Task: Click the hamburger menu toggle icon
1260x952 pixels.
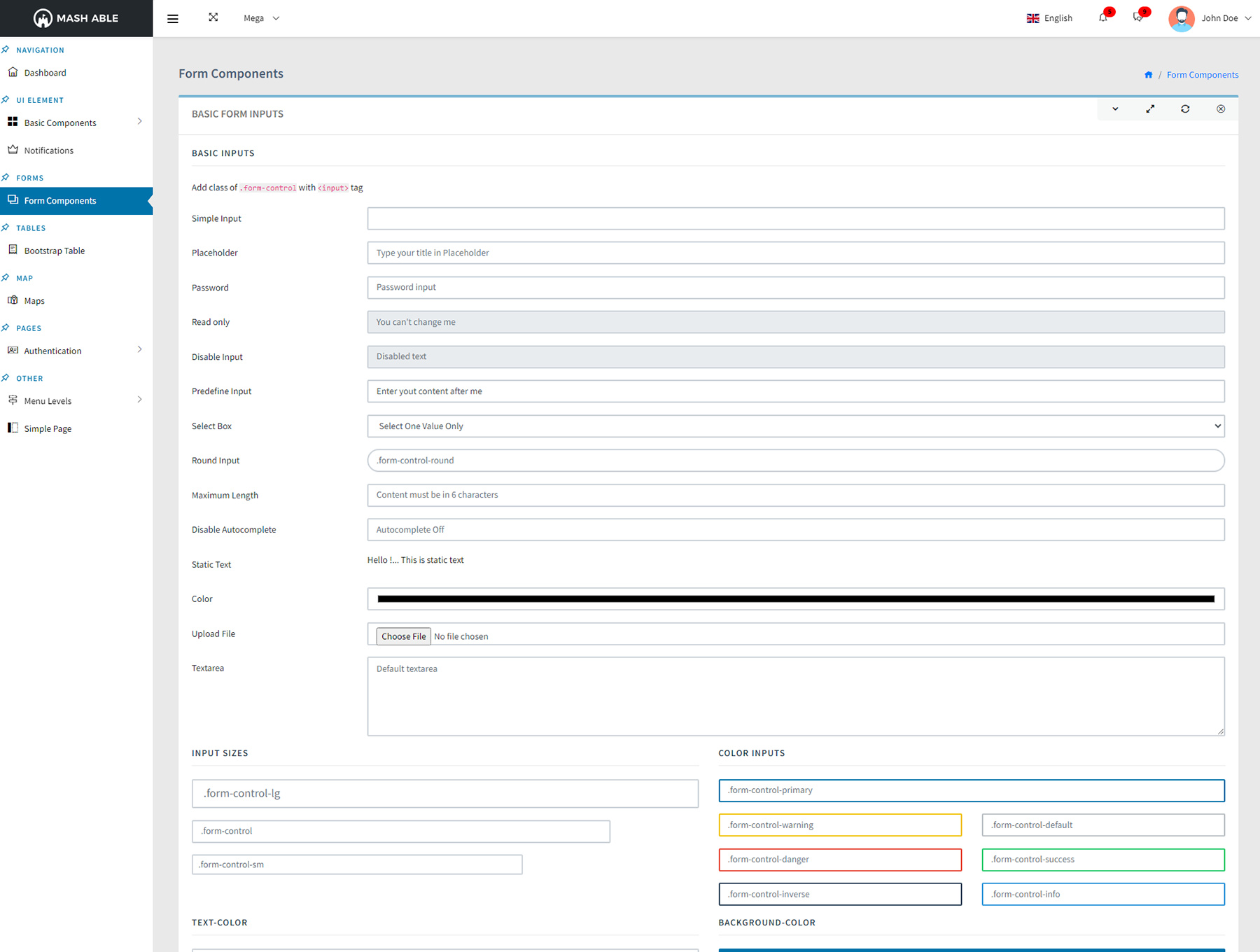Action: (x=173, y=19)
